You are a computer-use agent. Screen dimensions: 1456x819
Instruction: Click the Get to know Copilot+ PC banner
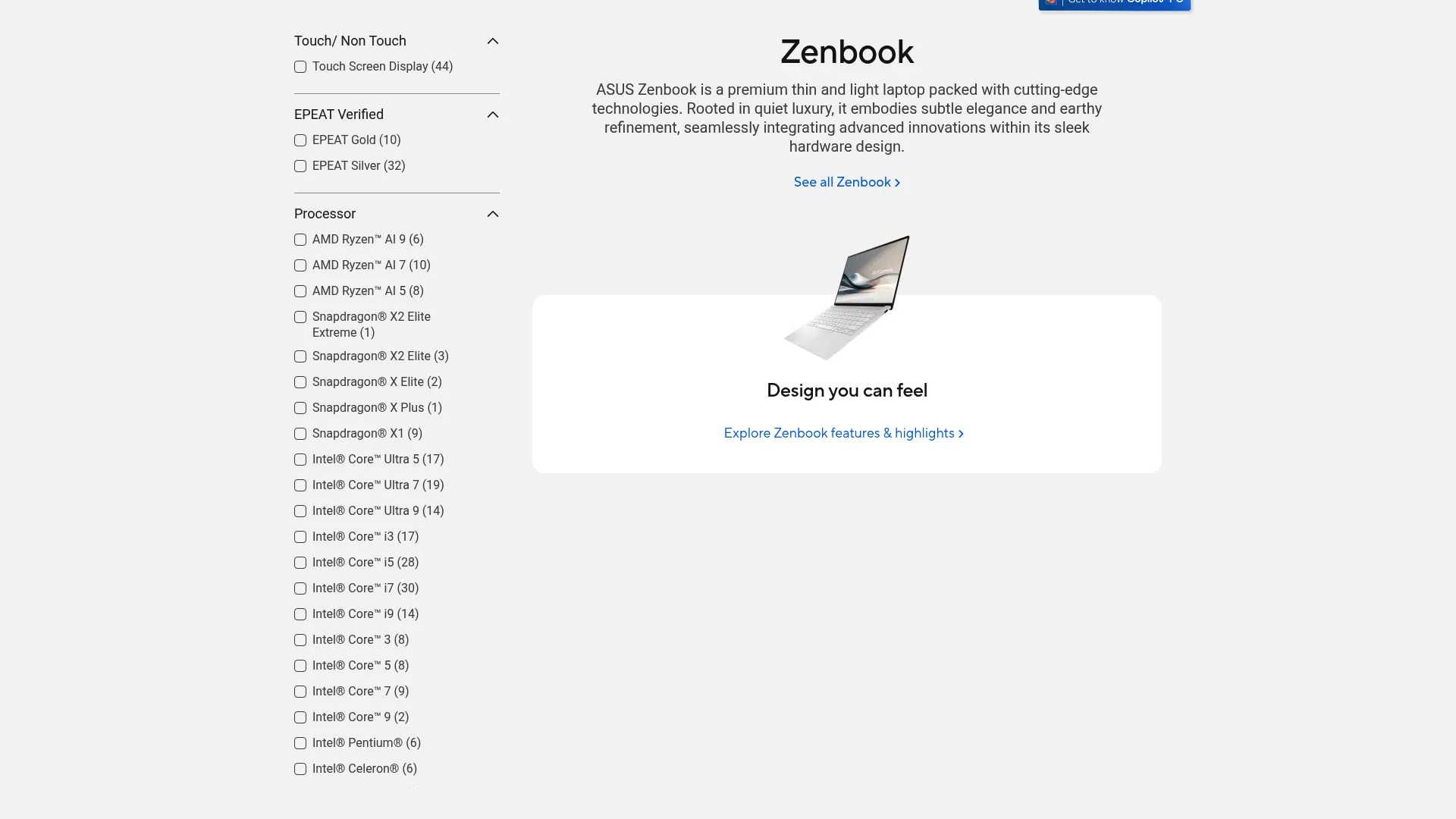1115,5
